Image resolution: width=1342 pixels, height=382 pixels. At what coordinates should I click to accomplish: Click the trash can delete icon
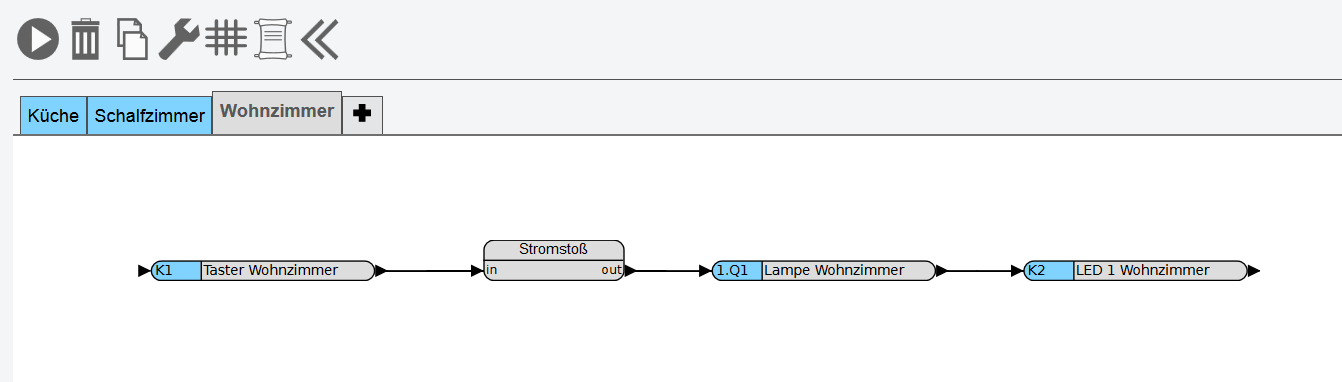tap(86, 39)
